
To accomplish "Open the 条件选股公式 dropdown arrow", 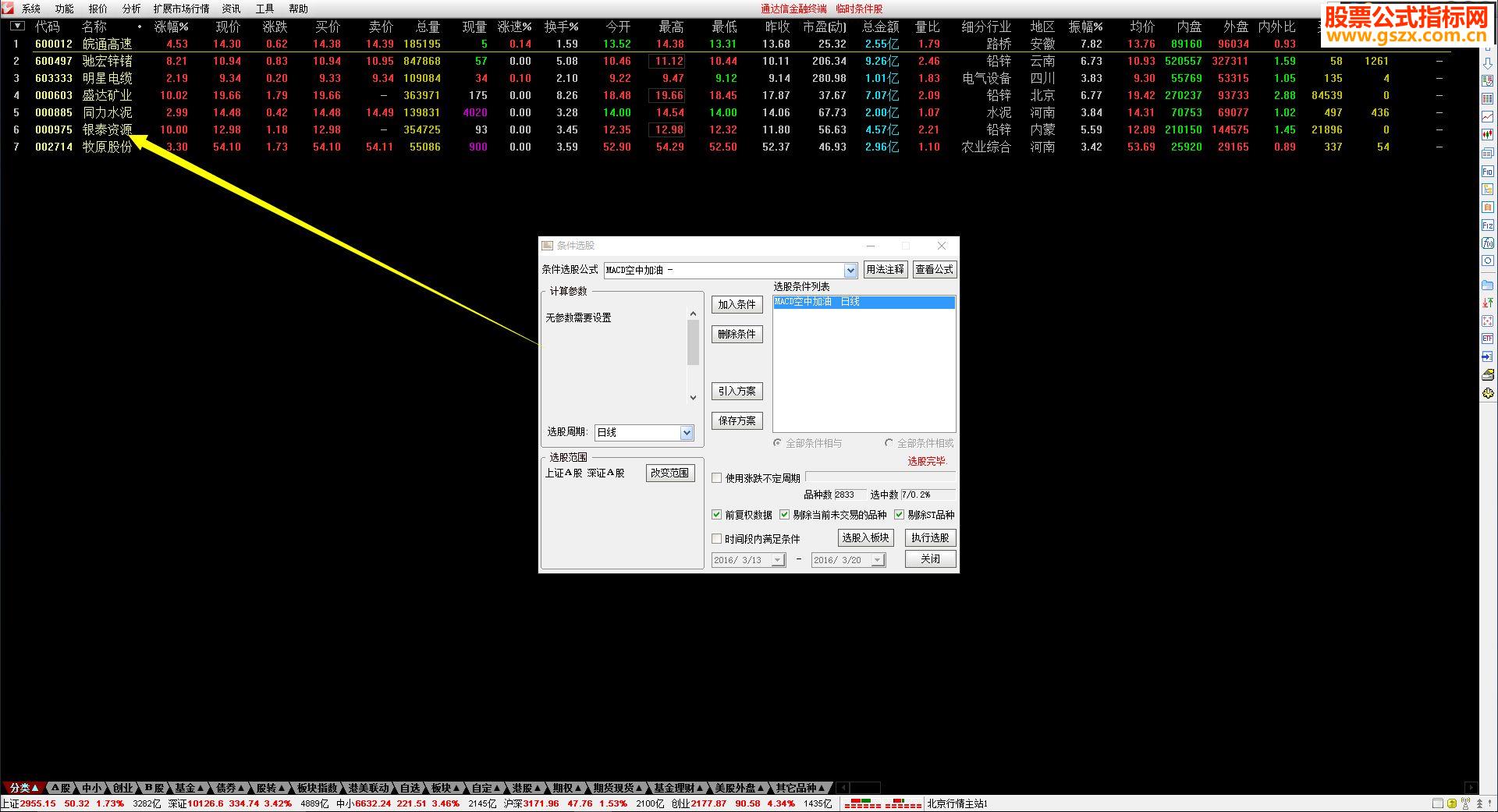I will (850, 270).
